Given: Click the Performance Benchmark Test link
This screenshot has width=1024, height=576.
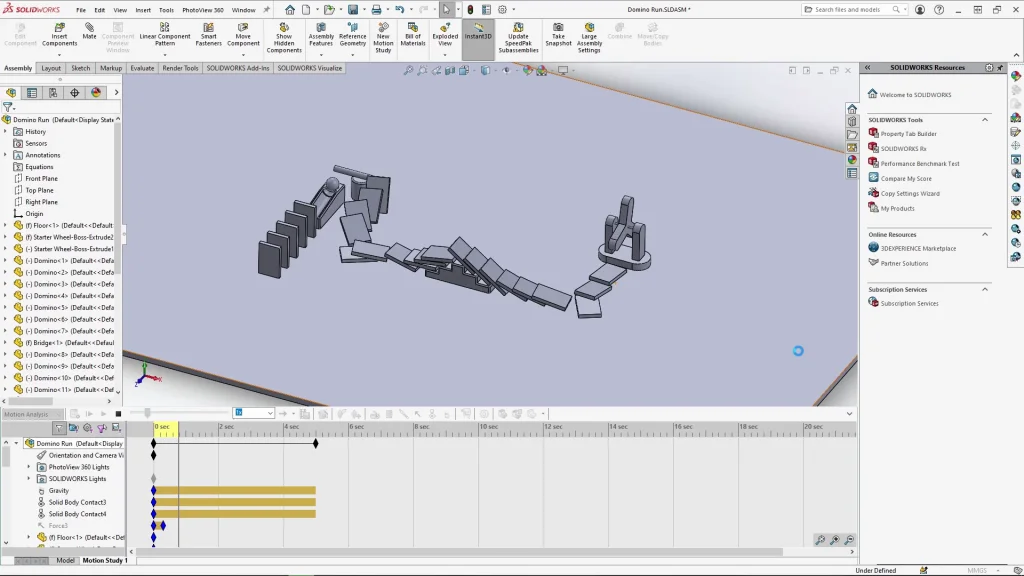Looking at the screenshot, I should point(919,164).
